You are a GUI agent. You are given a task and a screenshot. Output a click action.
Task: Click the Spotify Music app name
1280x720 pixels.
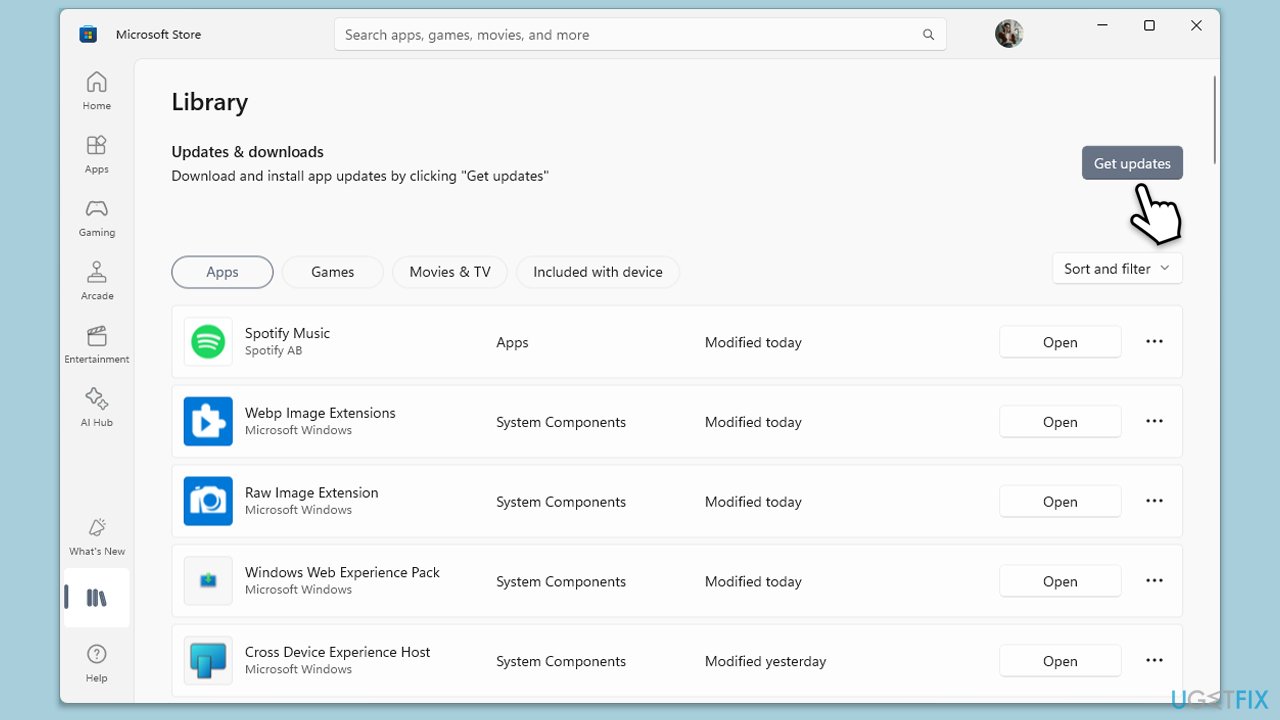pos(287,333)
